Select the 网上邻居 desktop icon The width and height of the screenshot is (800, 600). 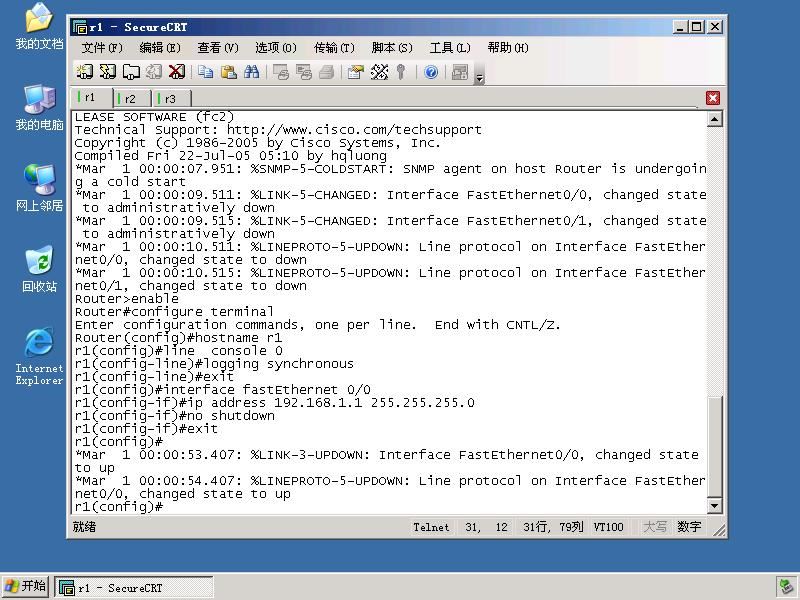click(x=39, y=188)
